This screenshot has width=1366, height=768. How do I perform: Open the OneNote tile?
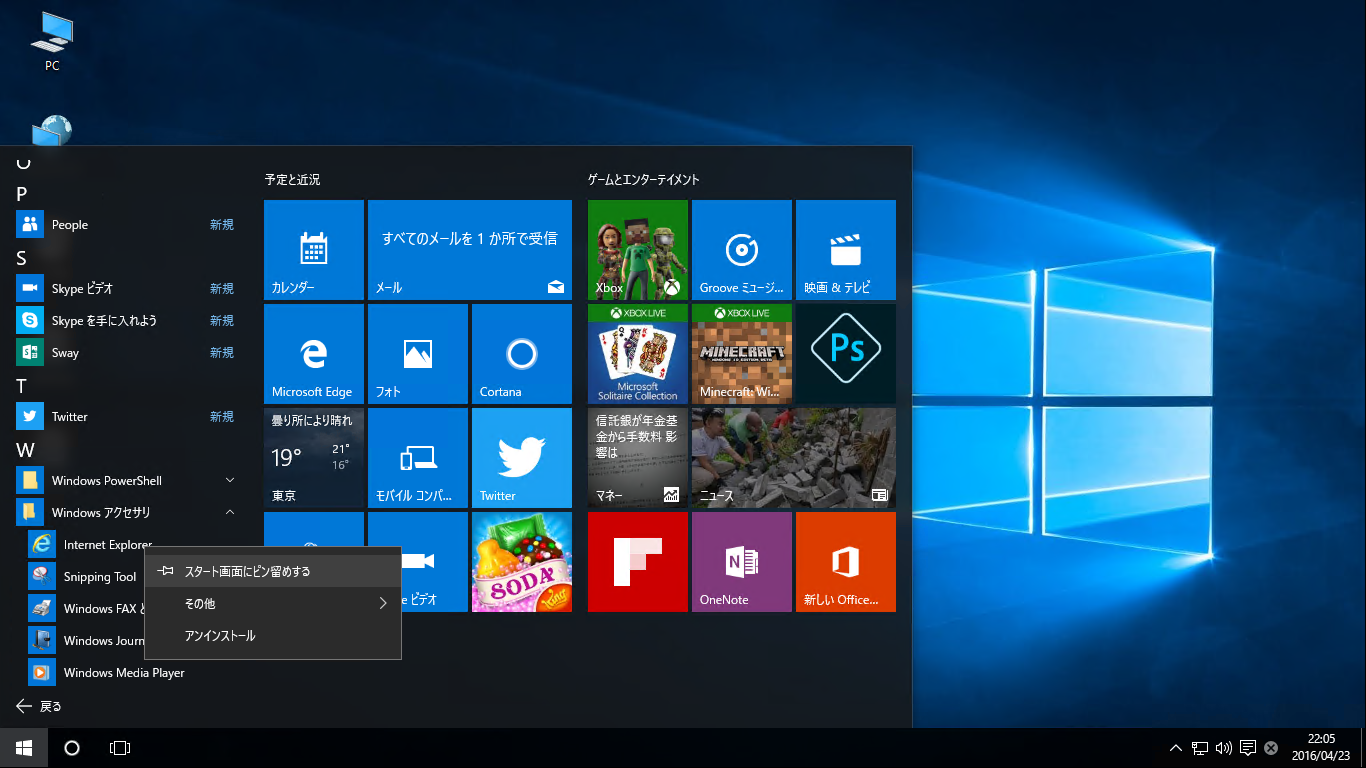742,562
